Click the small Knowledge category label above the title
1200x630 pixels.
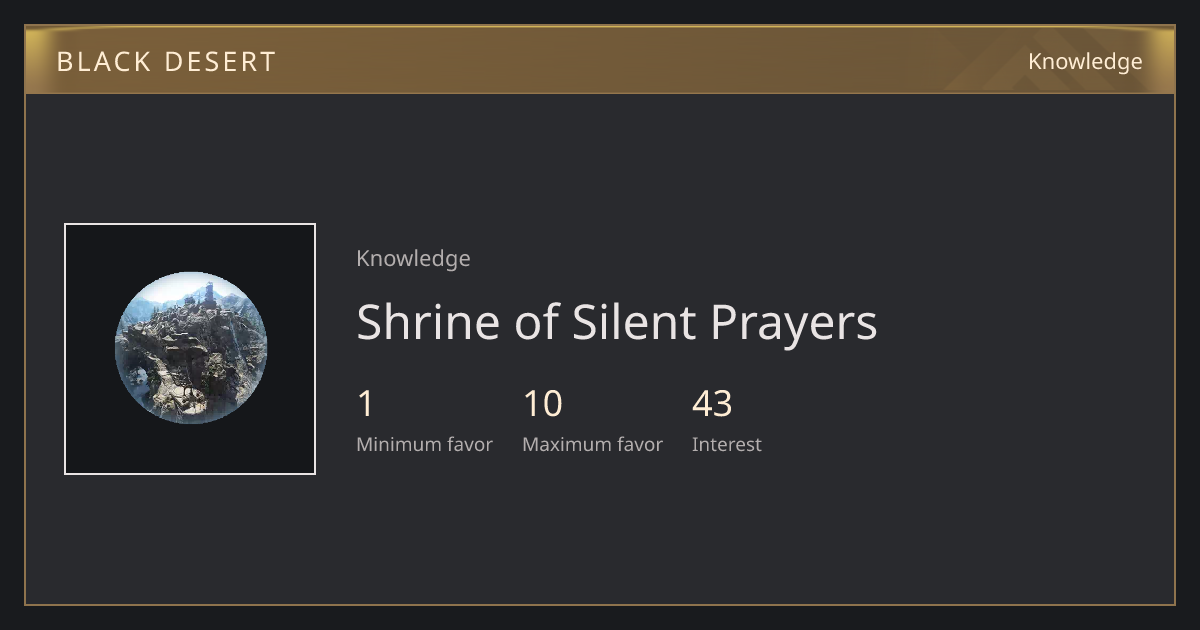click(413, 258)
